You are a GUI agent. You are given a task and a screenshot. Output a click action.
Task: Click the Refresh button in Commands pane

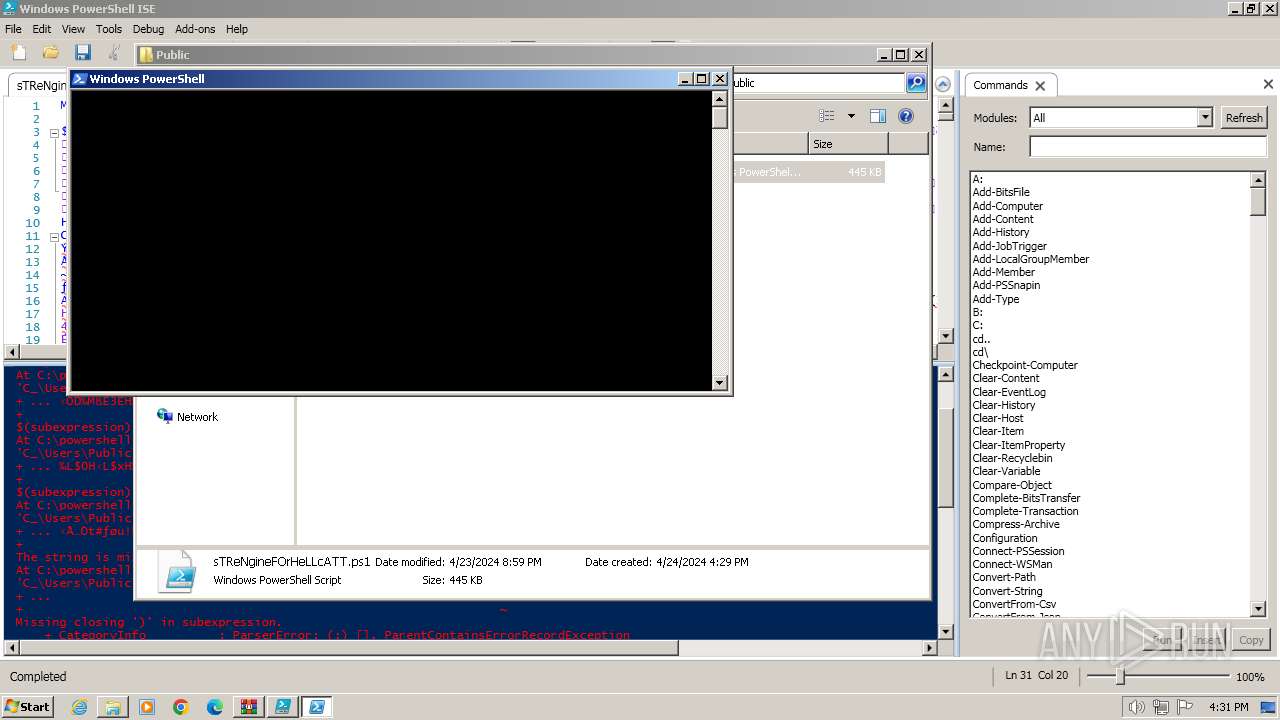click(x=1244, y=118)
